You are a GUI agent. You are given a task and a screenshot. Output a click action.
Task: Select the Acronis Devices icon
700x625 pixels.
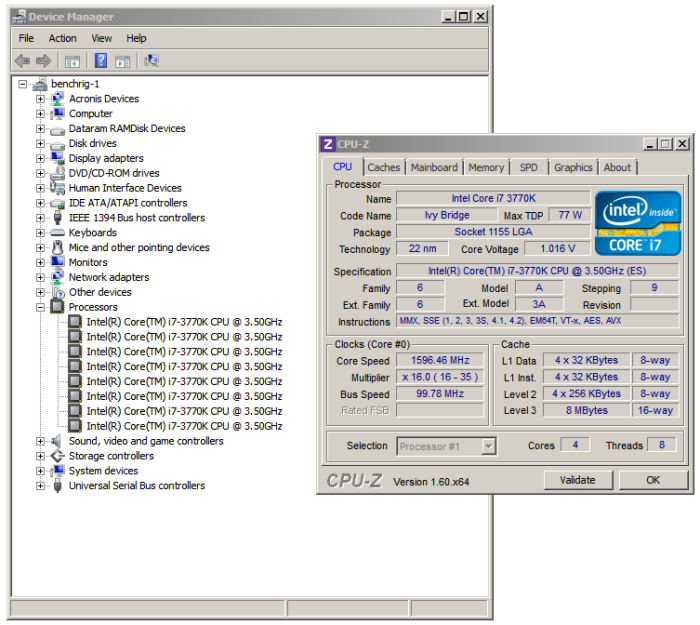(x=57, y=99)
